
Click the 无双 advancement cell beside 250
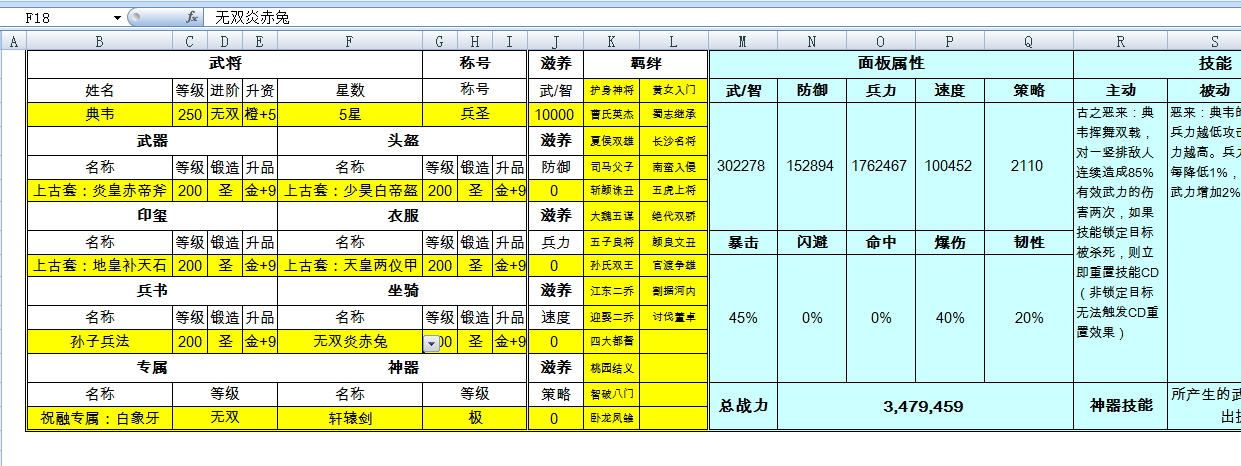(x=225, y=114)
